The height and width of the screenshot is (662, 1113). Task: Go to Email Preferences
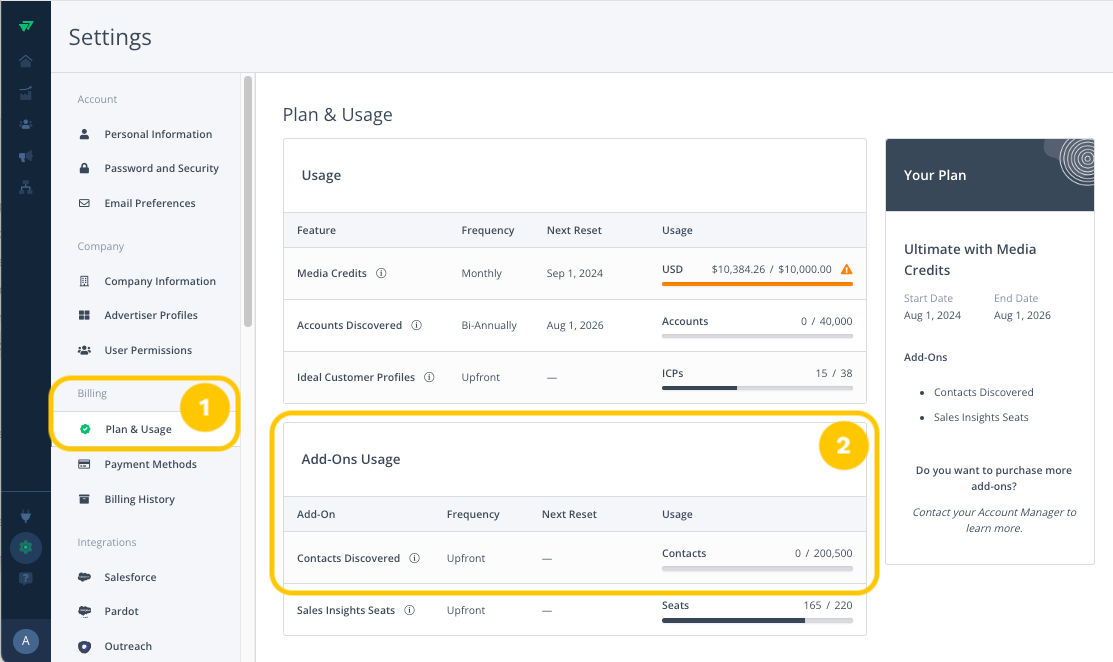point(150,203)
